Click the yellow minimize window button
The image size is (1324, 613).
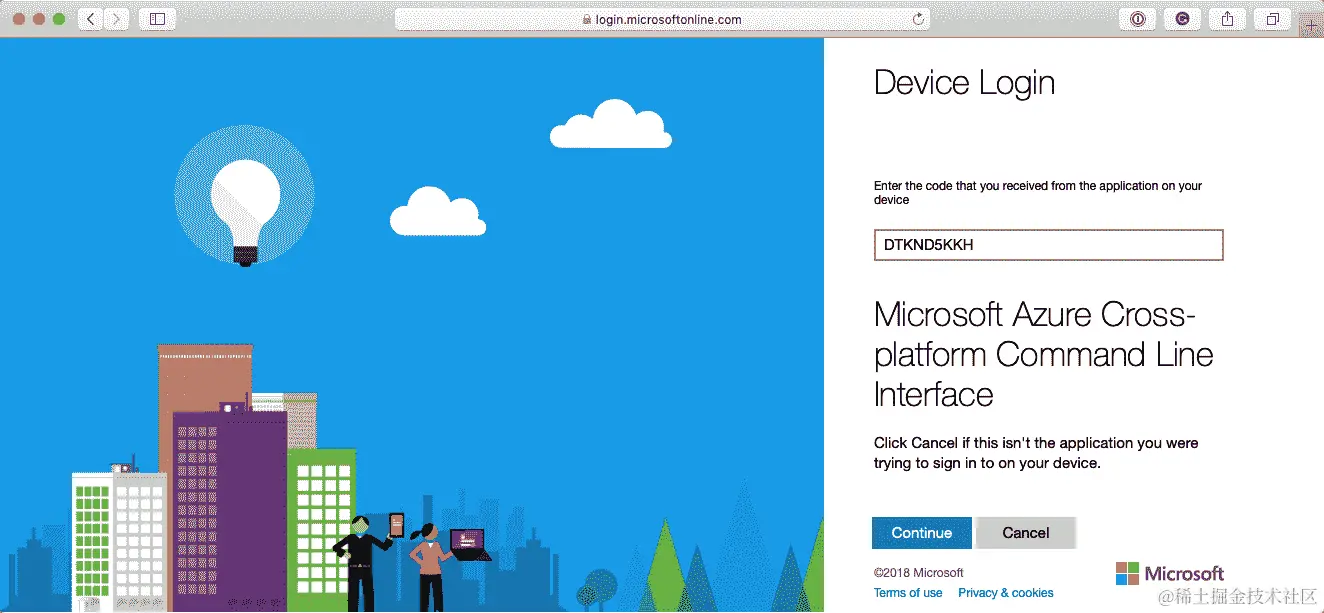39,19
